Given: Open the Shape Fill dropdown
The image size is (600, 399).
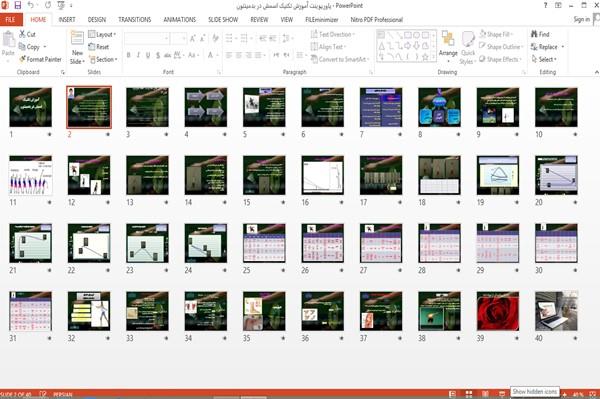Looking at the screenshot, I should (496, 34).
